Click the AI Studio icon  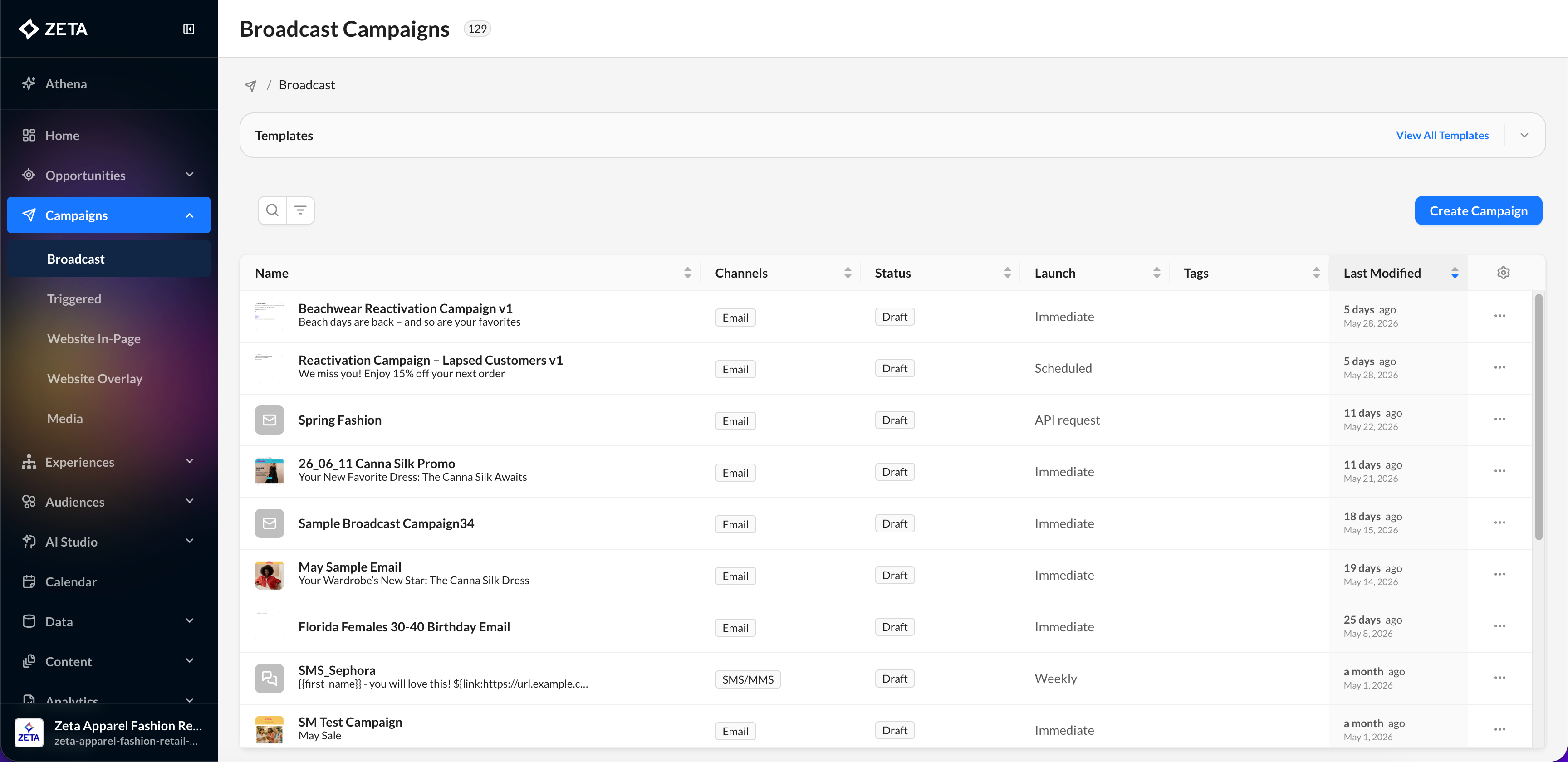tap(29, 541)
